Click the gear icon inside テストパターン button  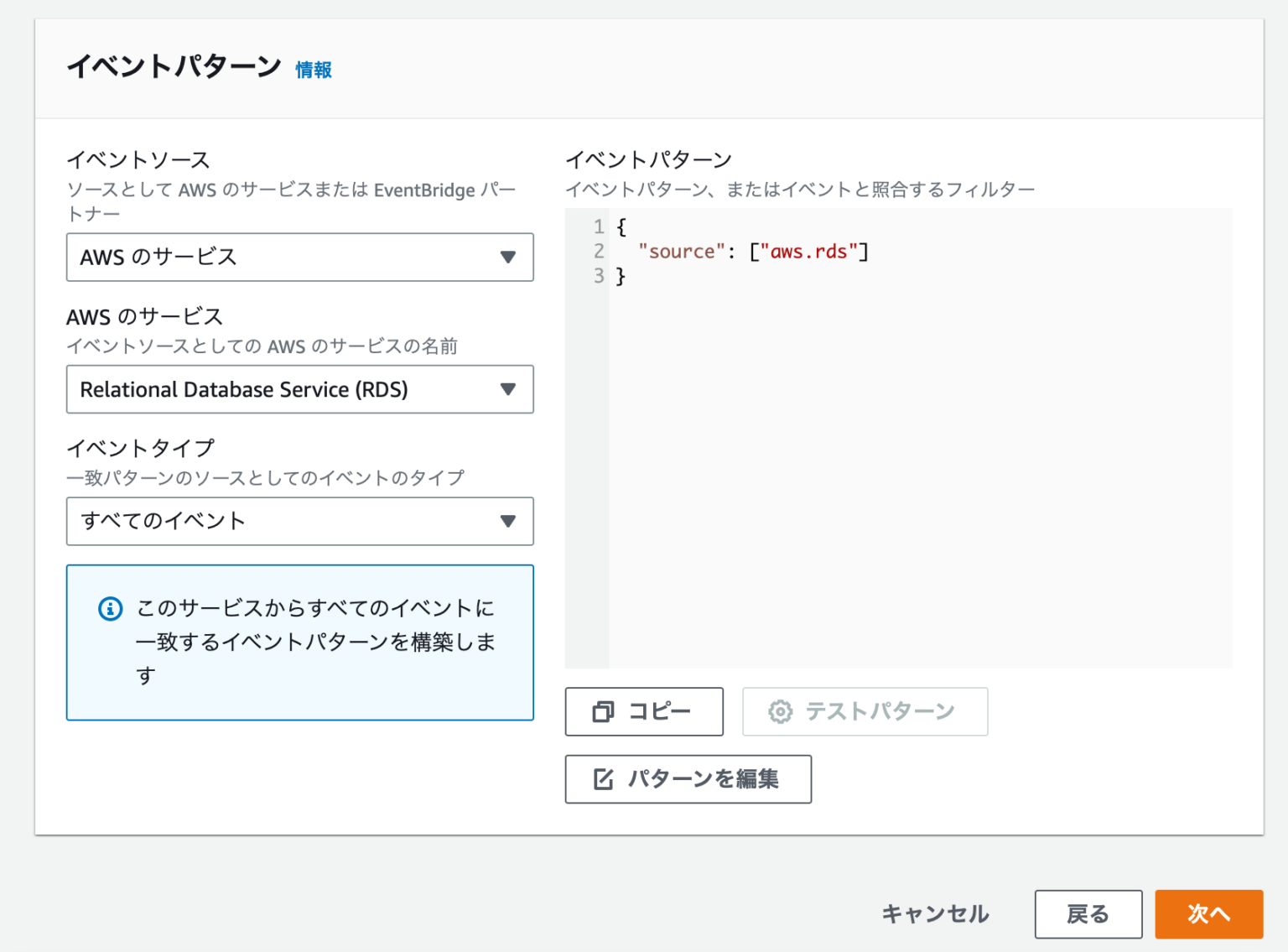click(780, 711)
